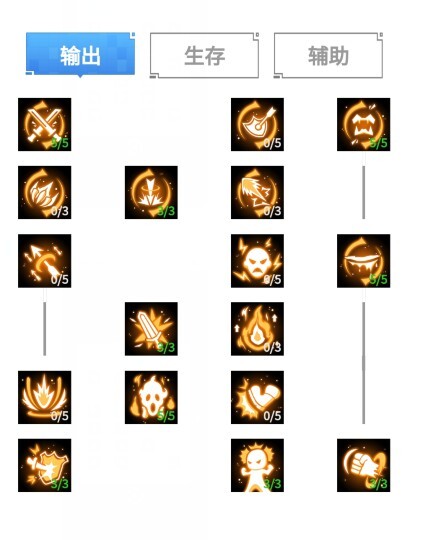The width and height of the screenshot is (426, 540).
Task: Select the claw slash skill 0/3
Action: click(x=44, y=192)
